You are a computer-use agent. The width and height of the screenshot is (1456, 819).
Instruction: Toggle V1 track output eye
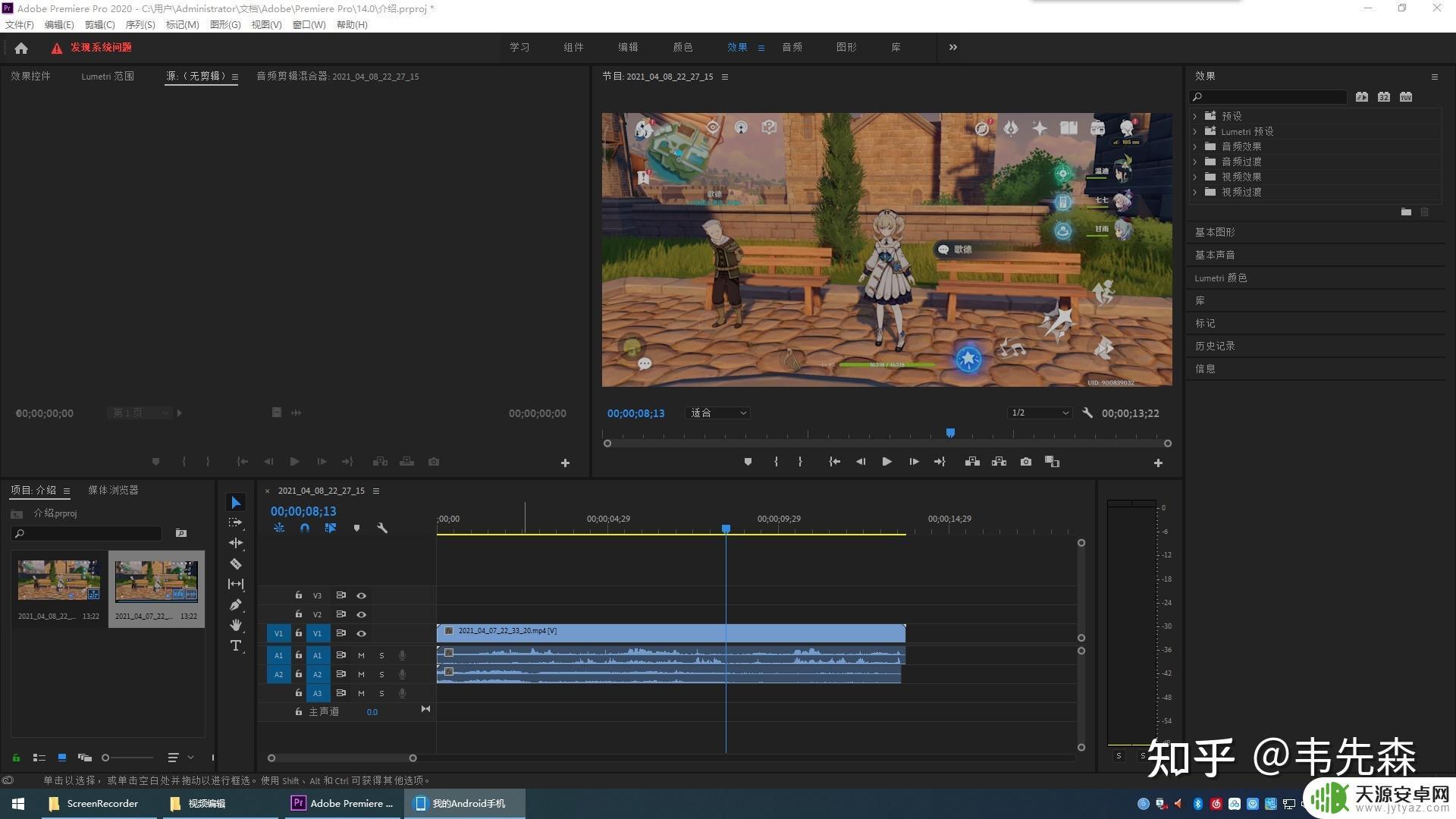pyautogui.click(x=361, y=634)
